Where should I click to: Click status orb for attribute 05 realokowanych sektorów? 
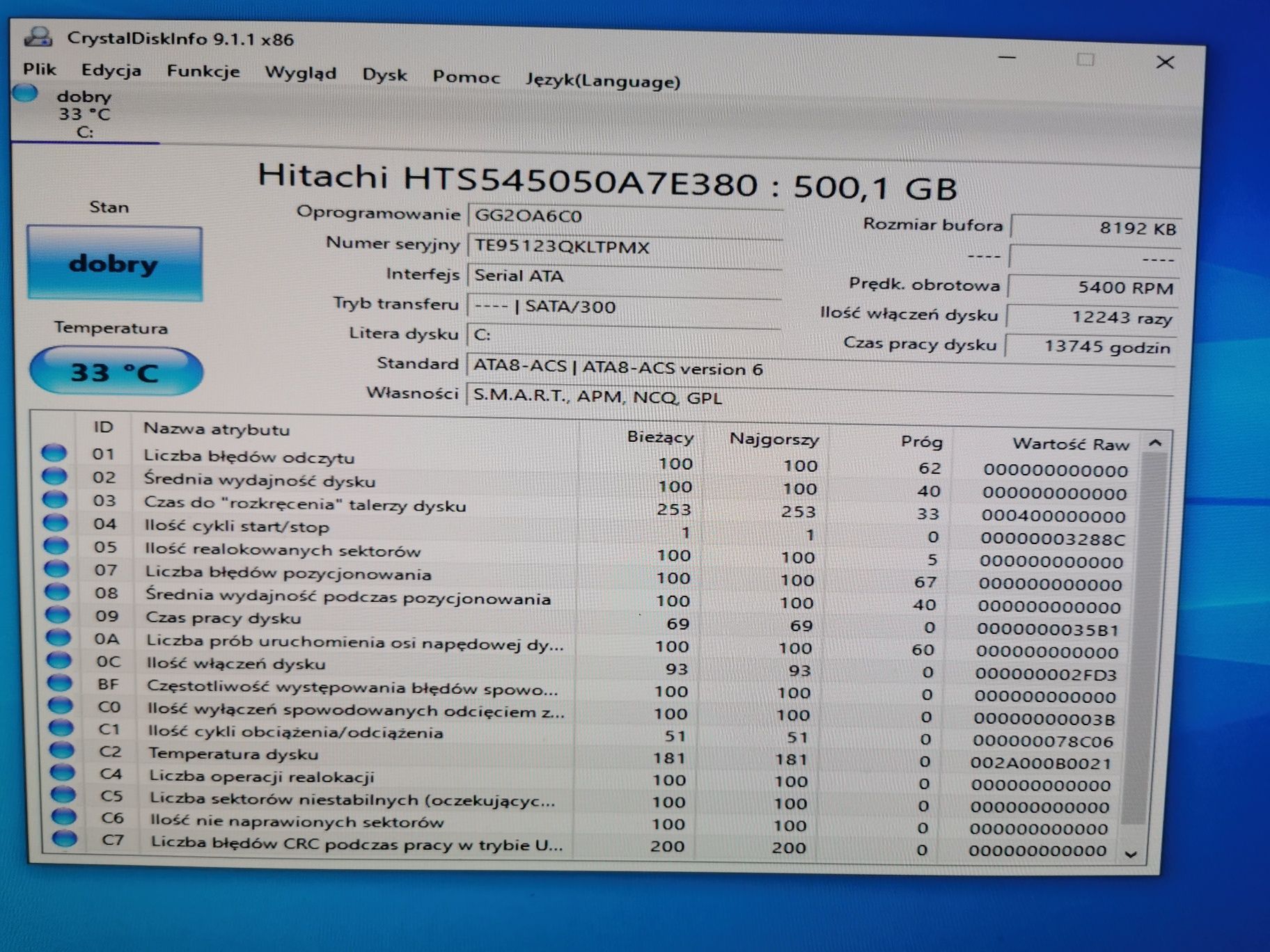[56, 546]
